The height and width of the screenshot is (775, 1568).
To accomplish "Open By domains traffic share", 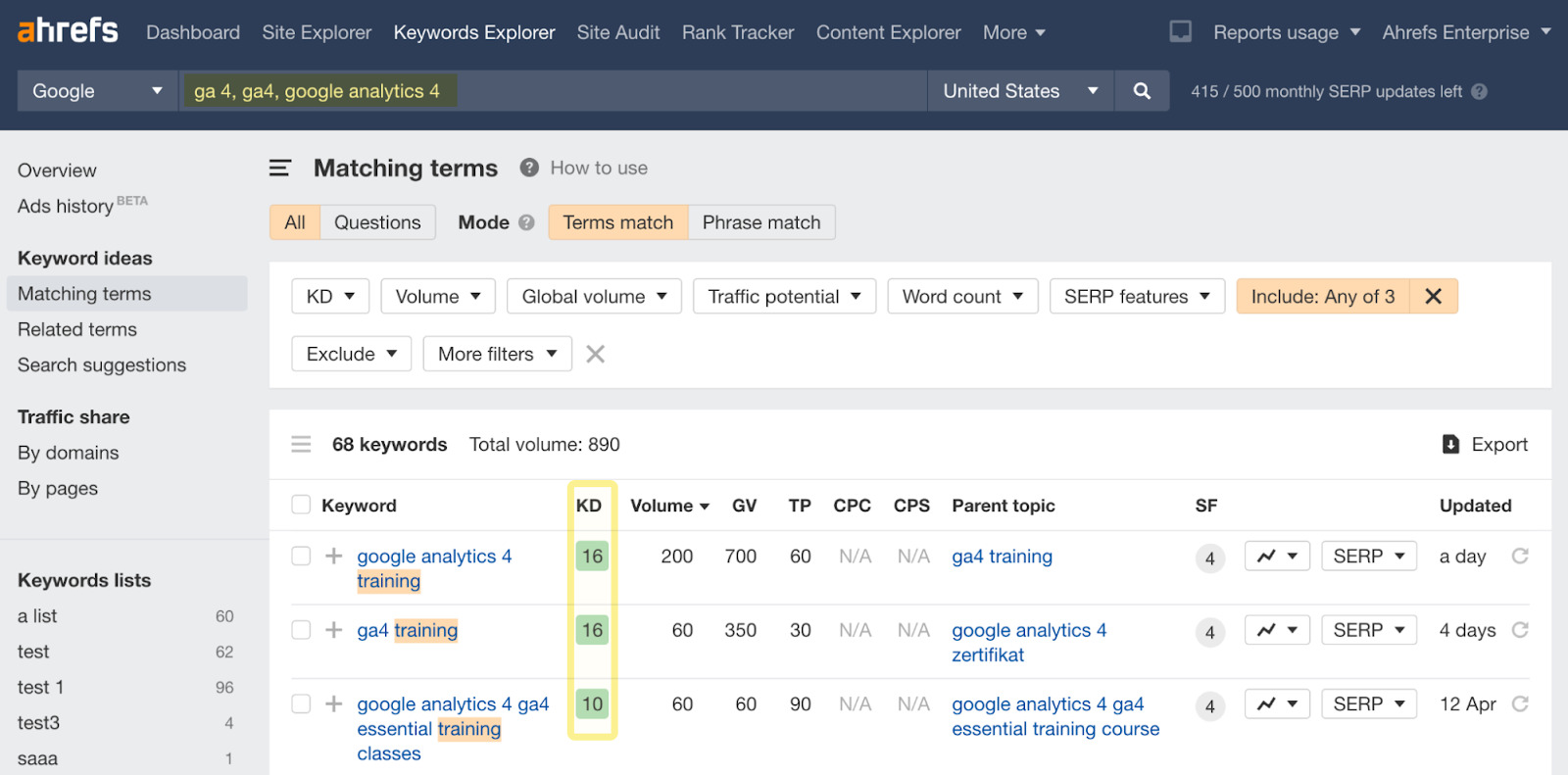I will pos(68,453).
